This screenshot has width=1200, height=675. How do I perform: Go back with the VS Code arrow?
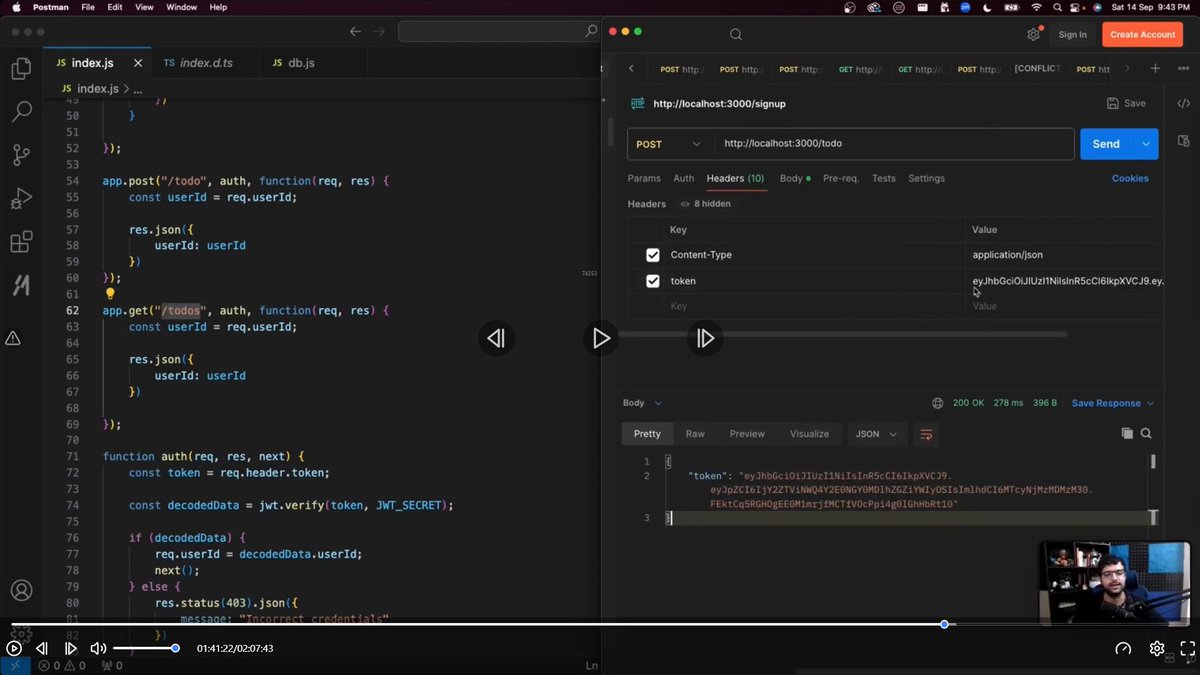click(x=355, y=32)
